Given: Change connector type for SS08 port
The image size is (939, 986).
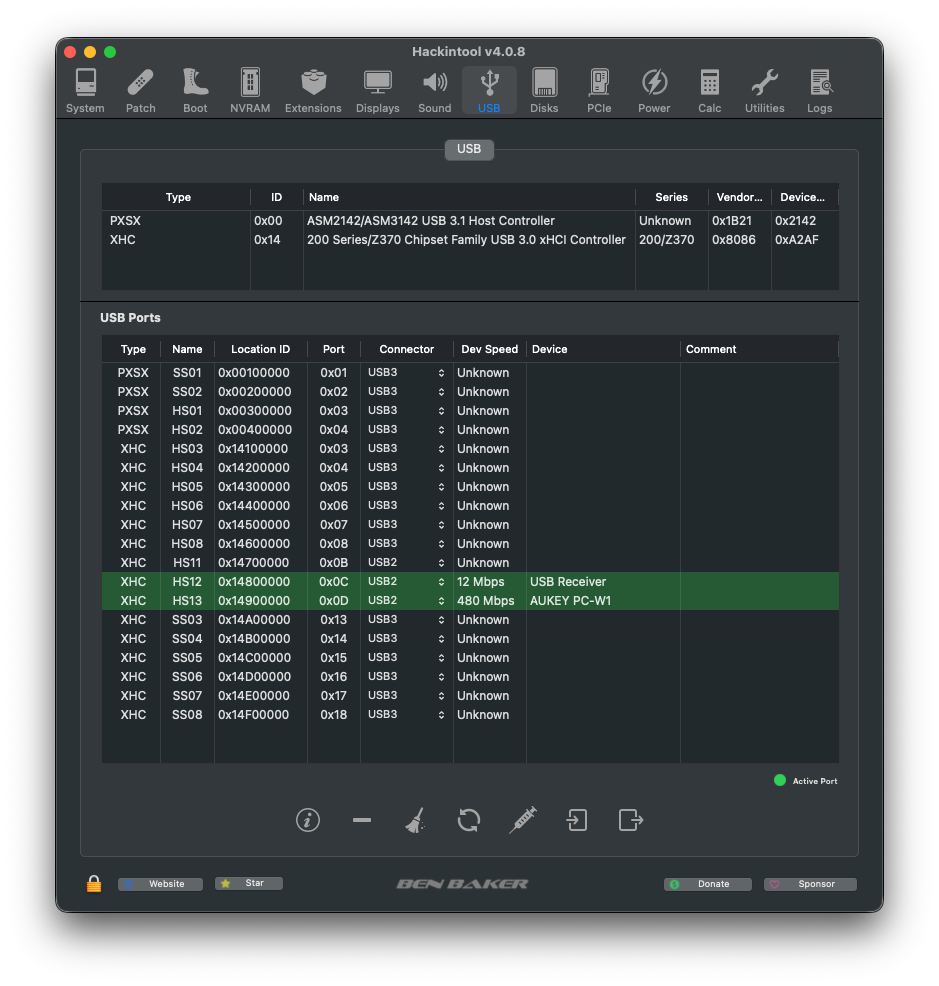Looking at the screenshot, I should click(x=406, y=715).
